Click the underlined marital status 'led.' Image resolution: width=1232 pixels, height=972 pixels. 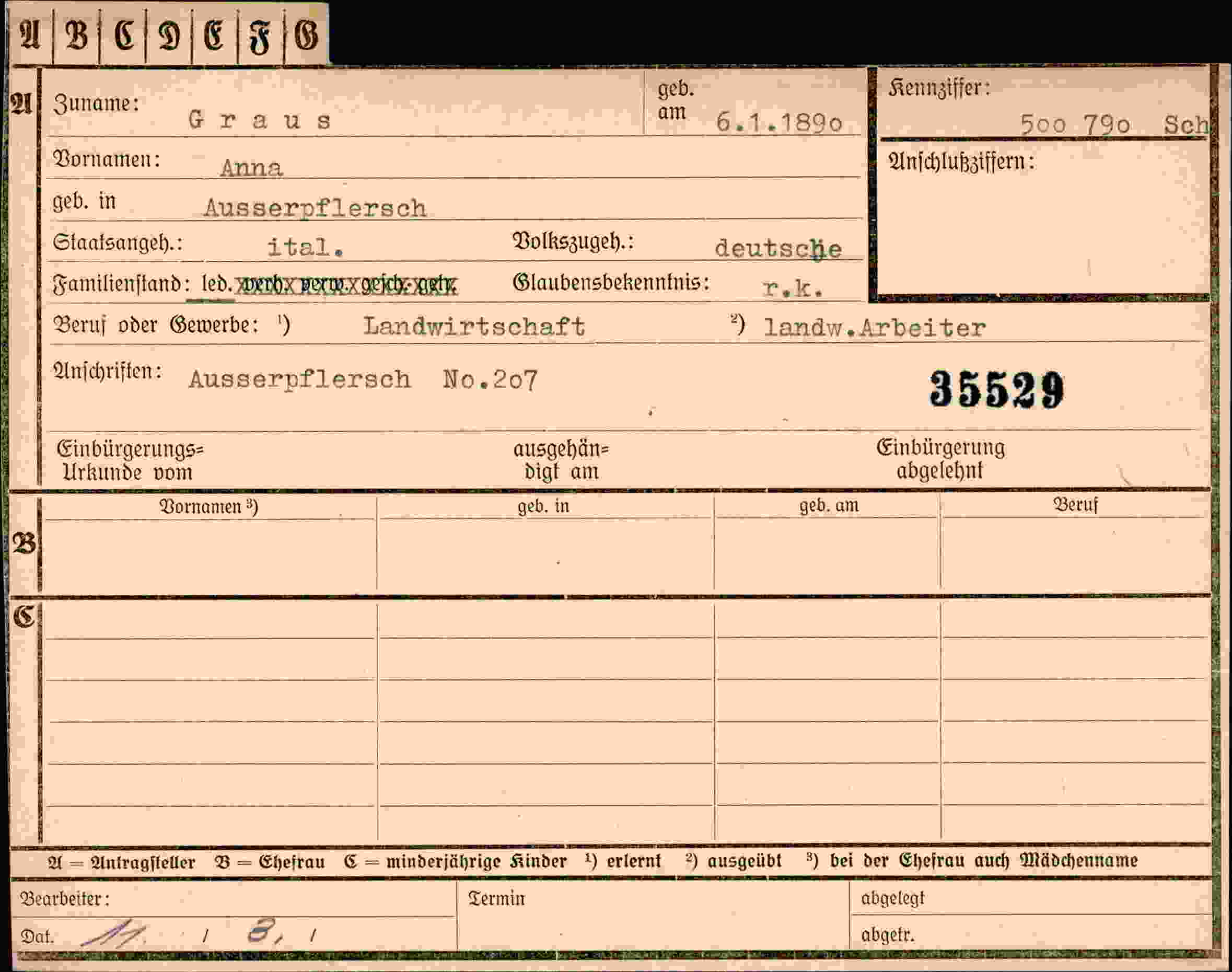tap(217, 283)
